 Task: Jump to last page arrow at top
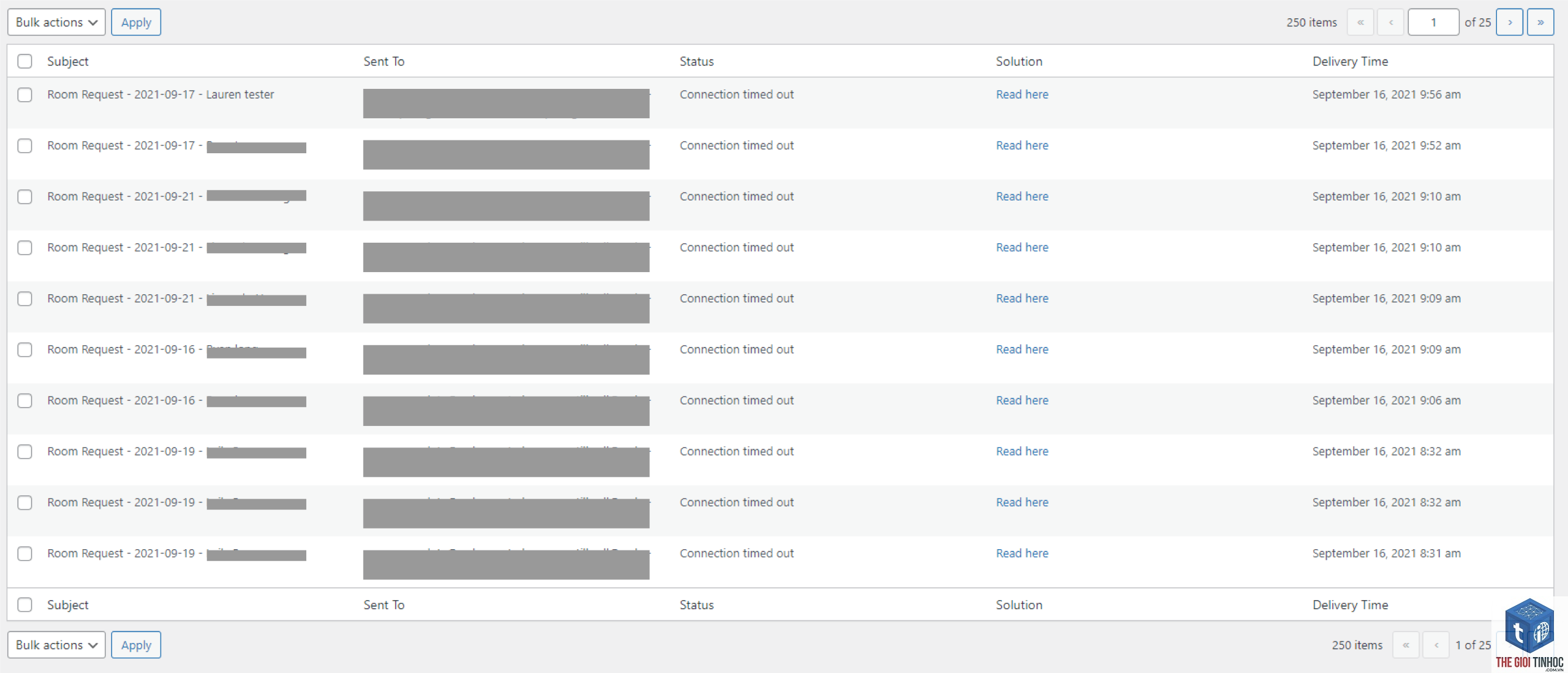click(1540, 22)
